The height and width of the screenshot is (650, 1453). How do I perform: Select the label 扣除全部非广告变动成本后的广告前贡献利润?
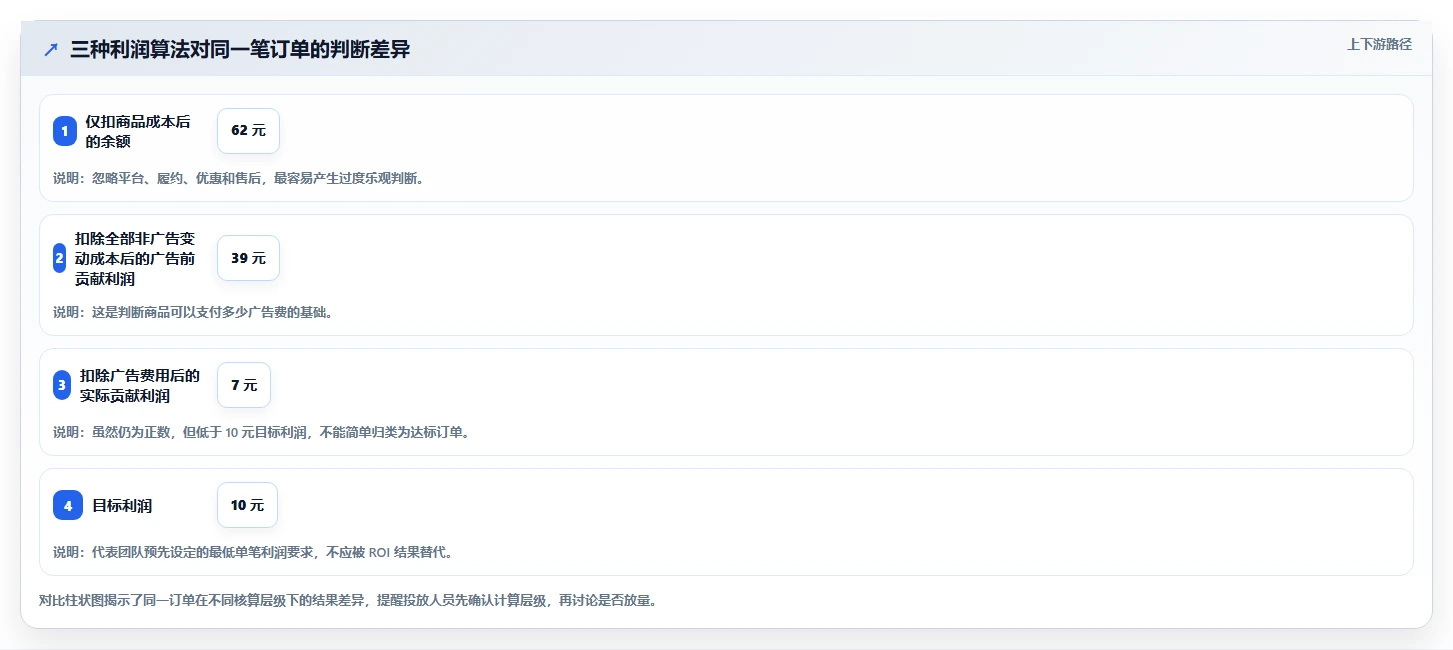point(135,258)
